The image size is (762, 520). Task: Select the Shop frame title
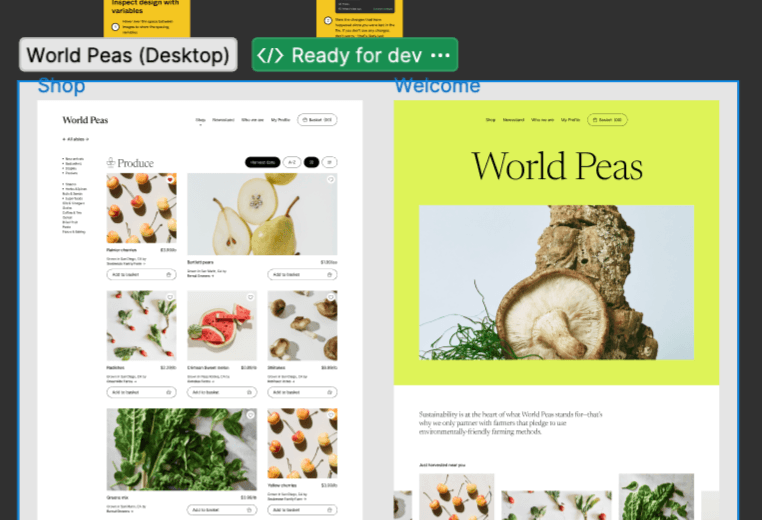tap(61, 87)
